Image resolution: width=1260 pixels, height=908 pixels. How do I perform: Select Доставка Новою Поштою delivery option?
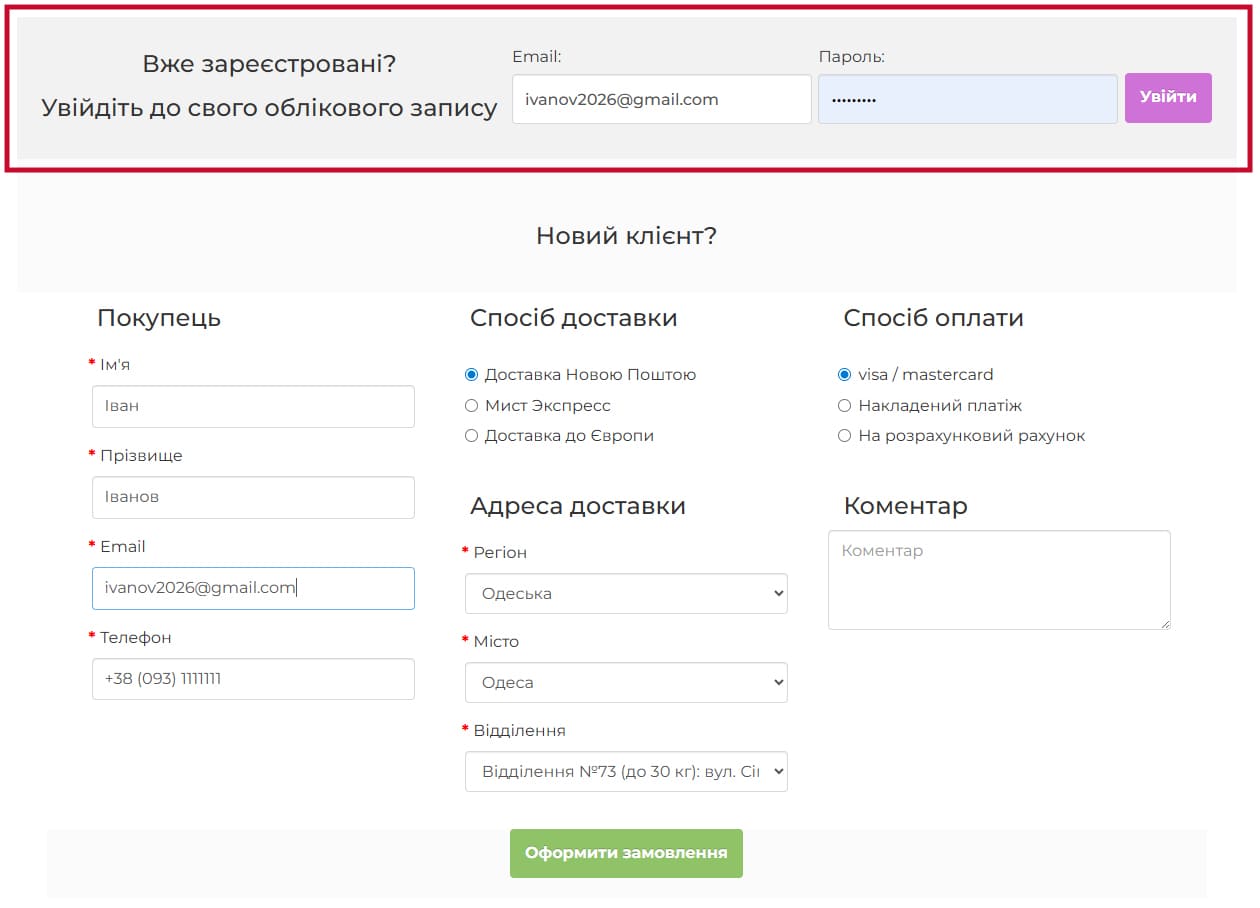tap(472, 375)
